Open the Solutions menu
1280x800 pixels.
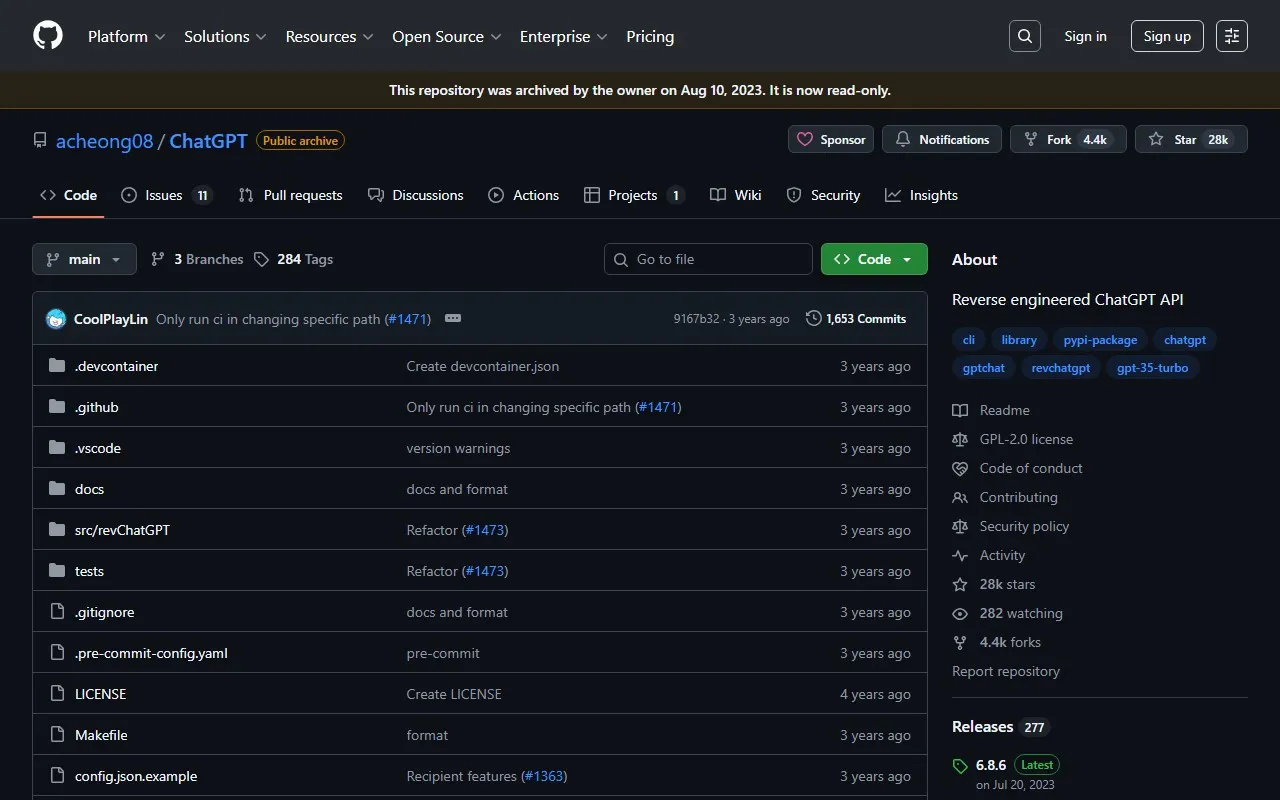225,36
